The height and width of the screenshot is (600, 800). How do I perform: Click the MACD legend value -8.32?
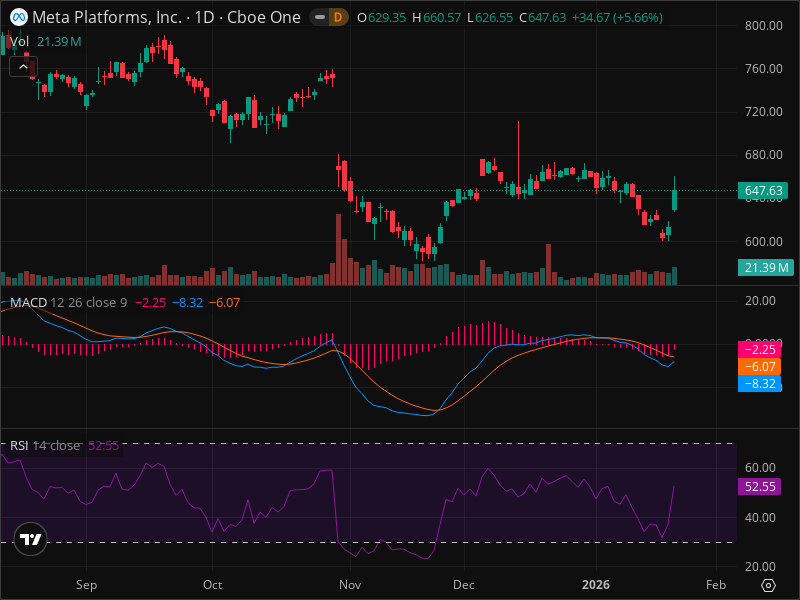click(x=188, y=303)
